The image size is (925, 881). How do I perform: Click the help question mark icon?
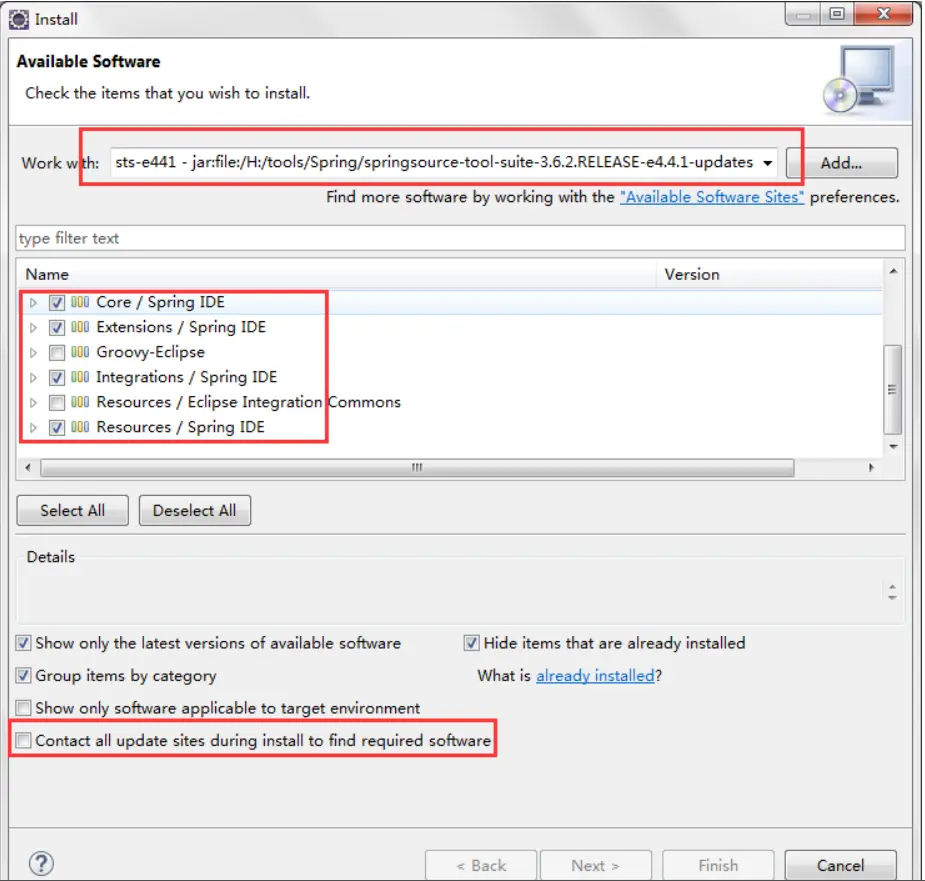41,863
